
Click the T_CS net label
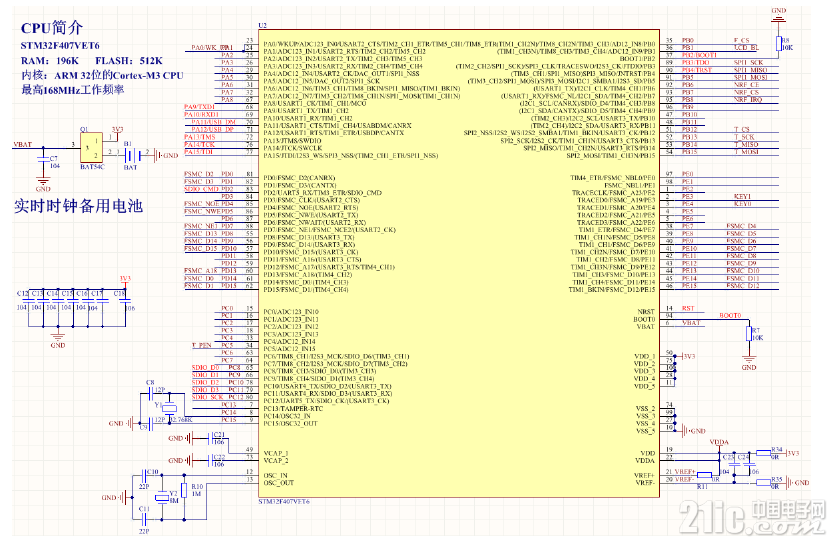(742, 130)
